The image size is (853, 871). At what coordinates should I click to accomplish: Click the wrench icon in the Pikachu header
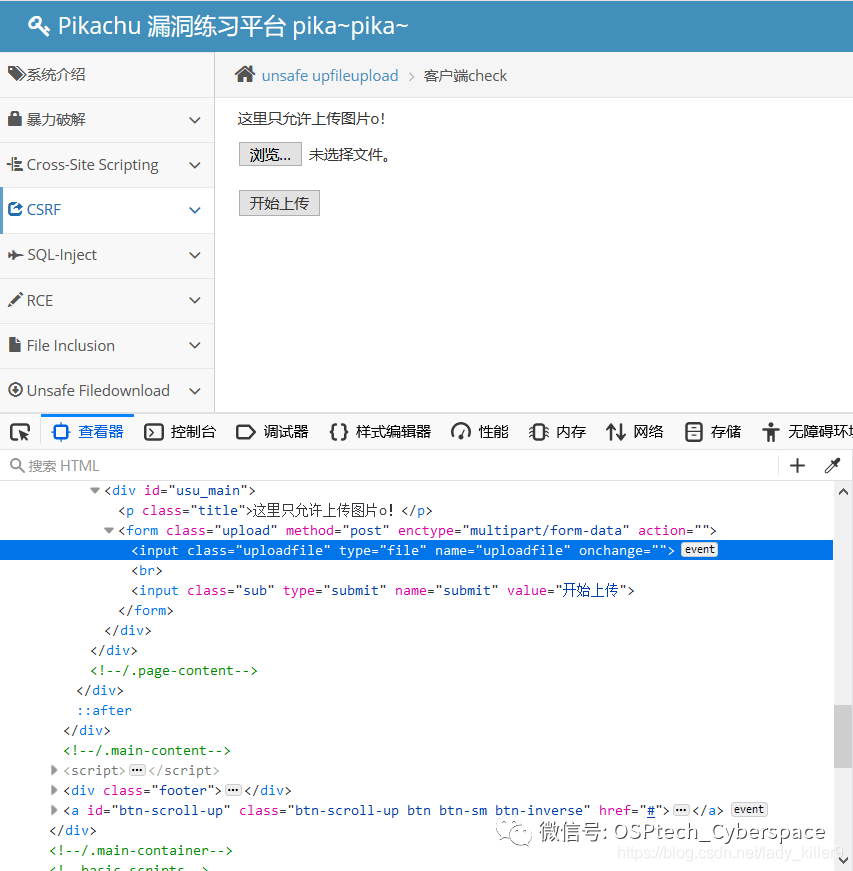click(x=37, y=27)
